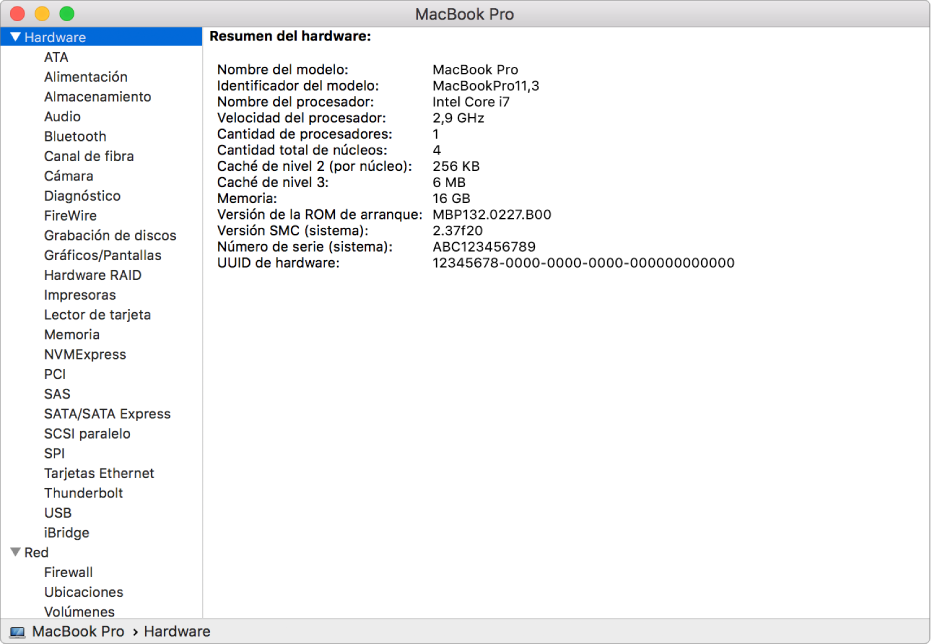931x644 pixels.
Task: Open Firewall under Red
Action: pyautogui.click(x=68, y=572)
